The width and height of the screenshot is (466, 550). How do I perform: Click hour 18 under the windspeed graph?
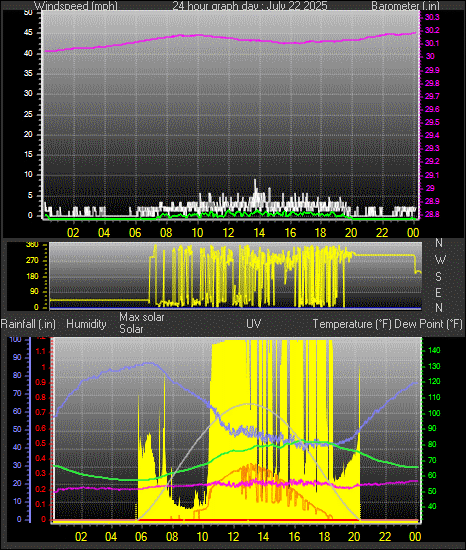click(321, 233)
